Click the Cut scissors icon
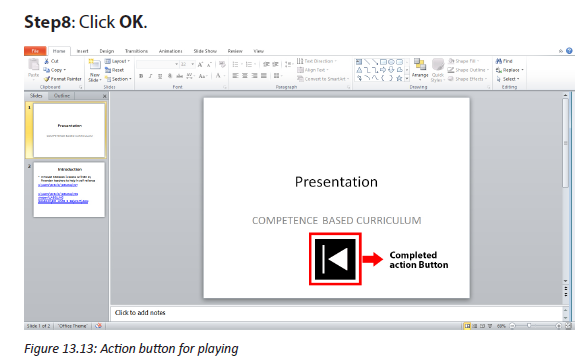Viewport: 583px width, 361px height. click(46, 61)
